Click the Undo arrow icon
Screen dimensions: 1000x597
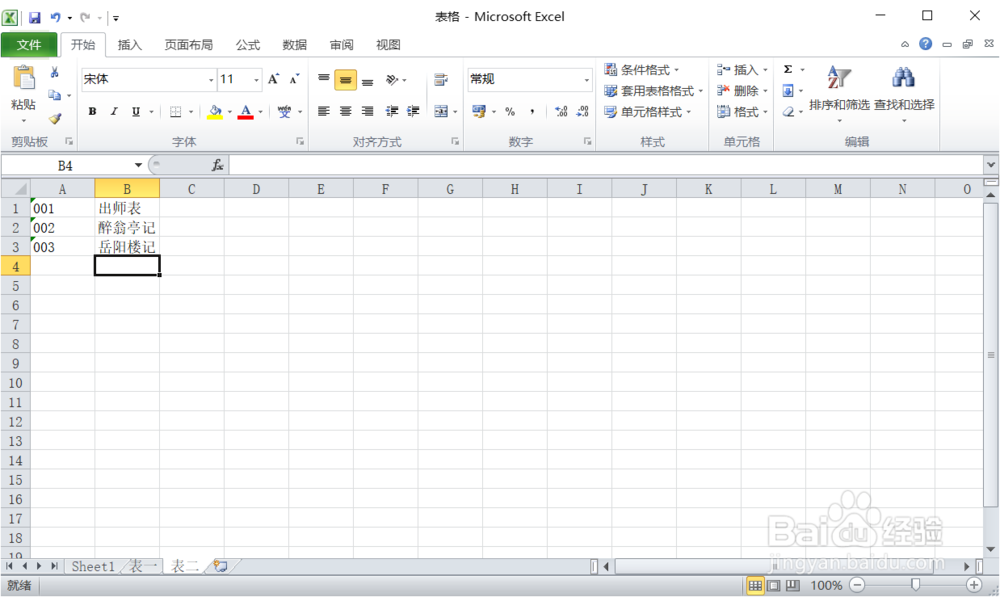55,17
